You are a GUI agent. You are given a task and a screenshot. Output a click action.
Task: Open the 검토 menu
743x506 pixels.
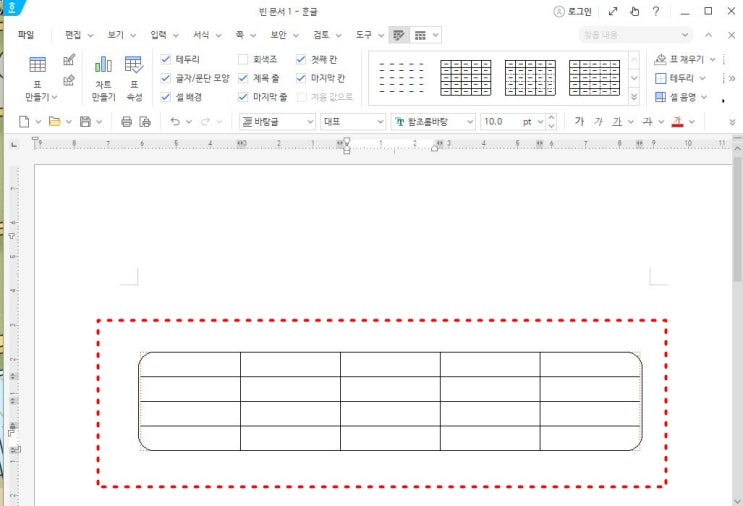[x=321, y=35]
